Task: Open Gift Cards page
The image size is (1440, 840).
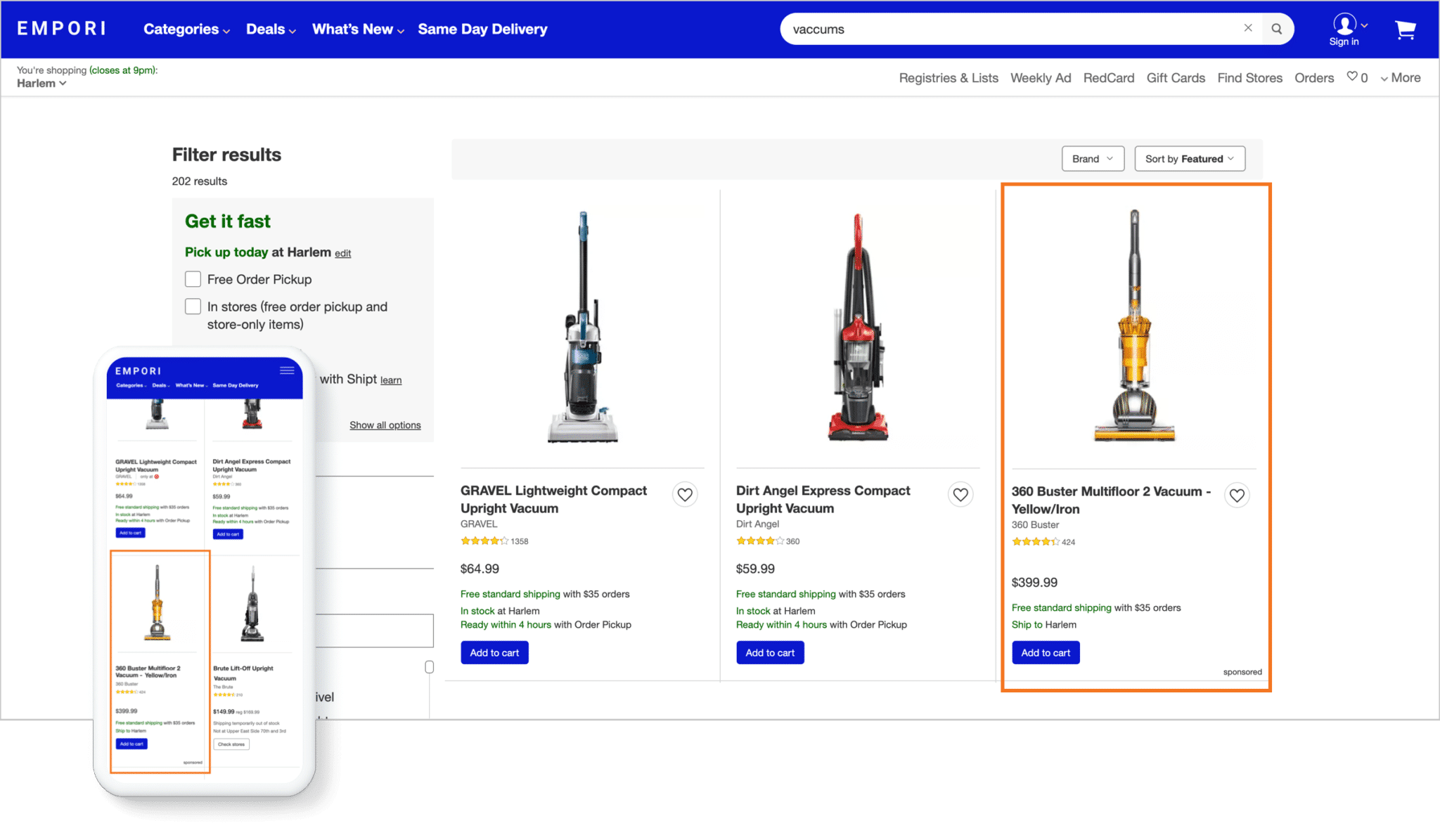Action: [x=1176, y=78]
